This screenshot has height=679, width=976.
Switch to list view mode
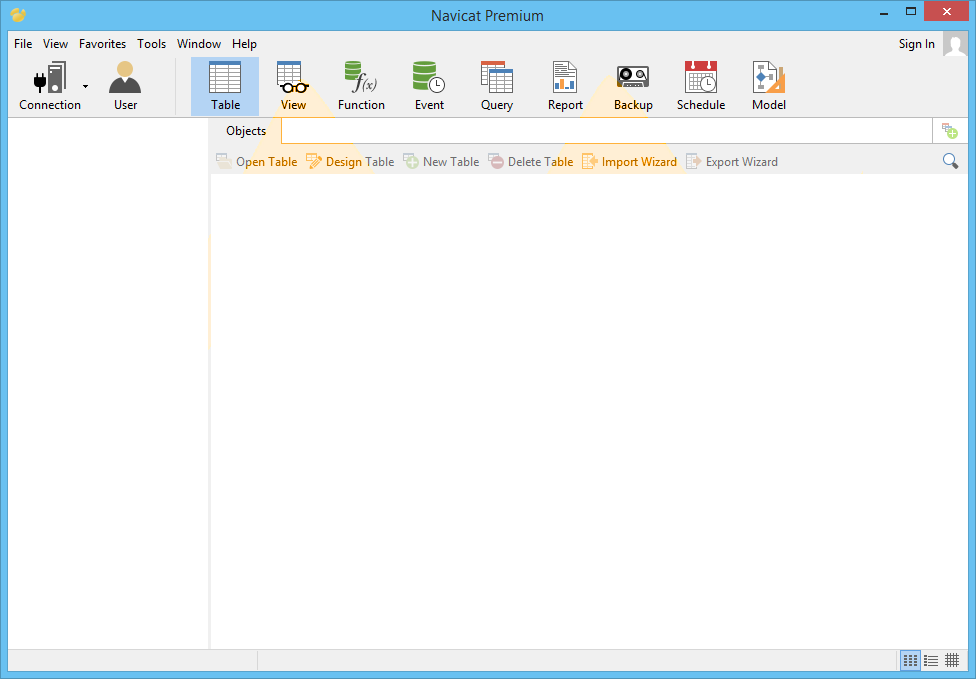[931, 660]
